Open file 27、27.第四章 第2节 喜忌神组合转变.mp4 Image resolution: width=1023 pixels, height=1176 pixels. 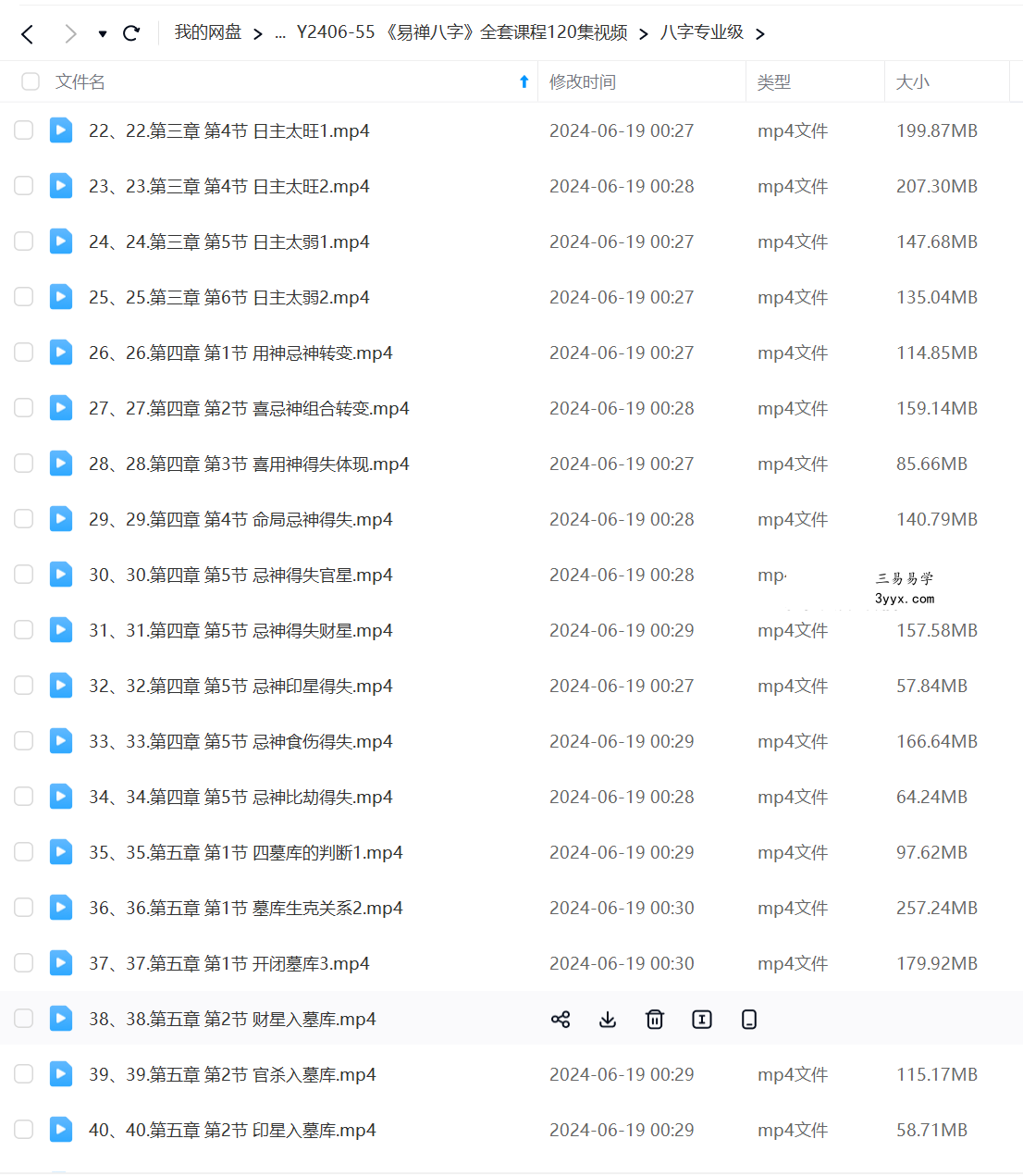point(249,409)
